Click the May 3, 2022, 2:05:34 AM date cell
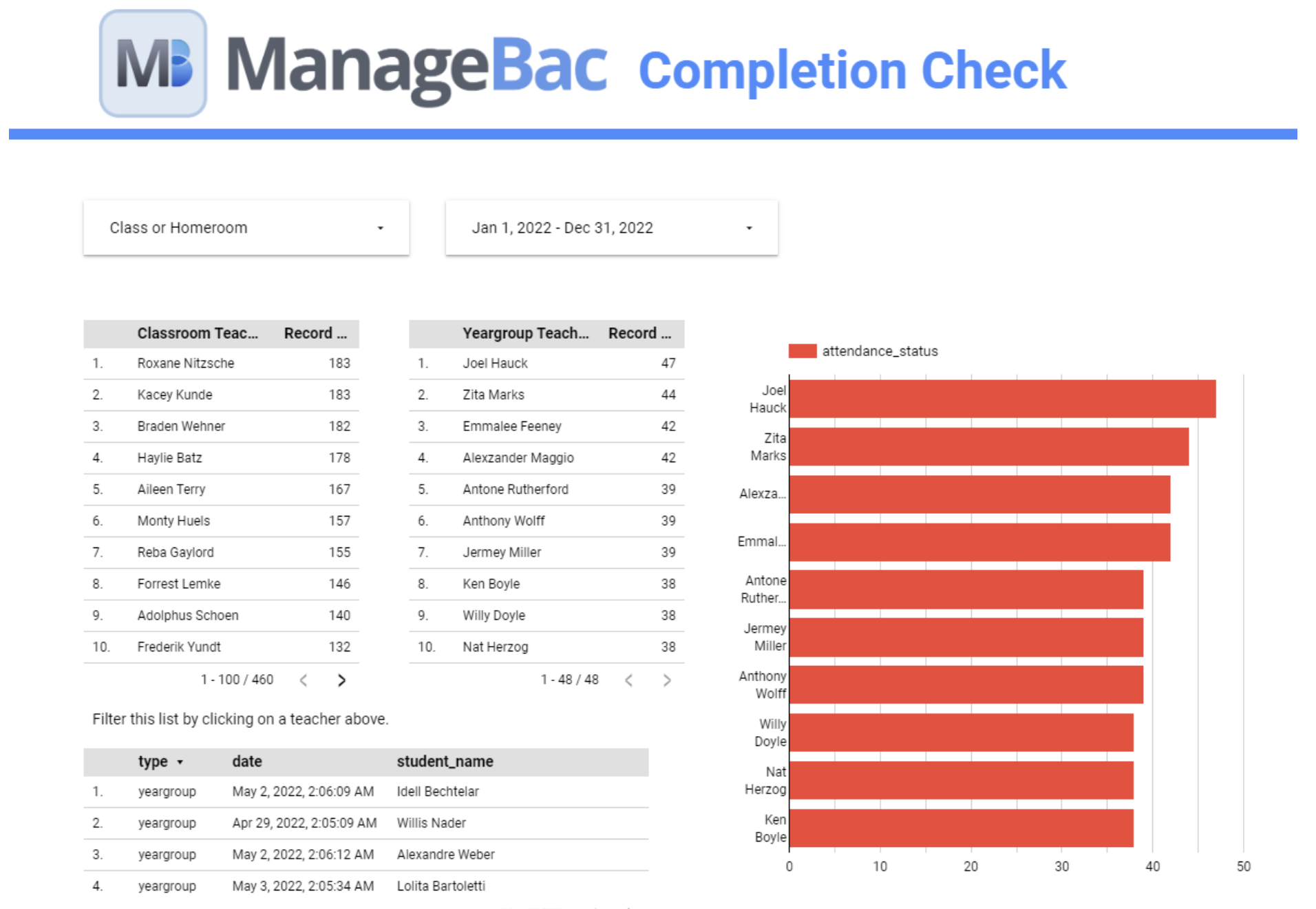1316x909 pixels. [x=303, y=886]
